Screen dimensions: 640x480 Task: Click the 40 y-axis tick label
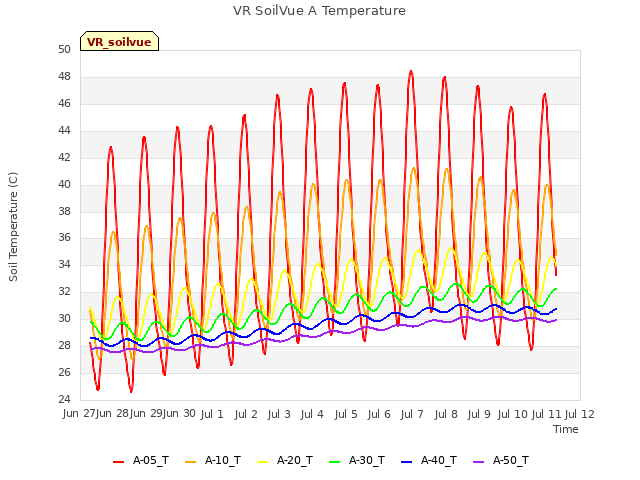click(64, 184)
